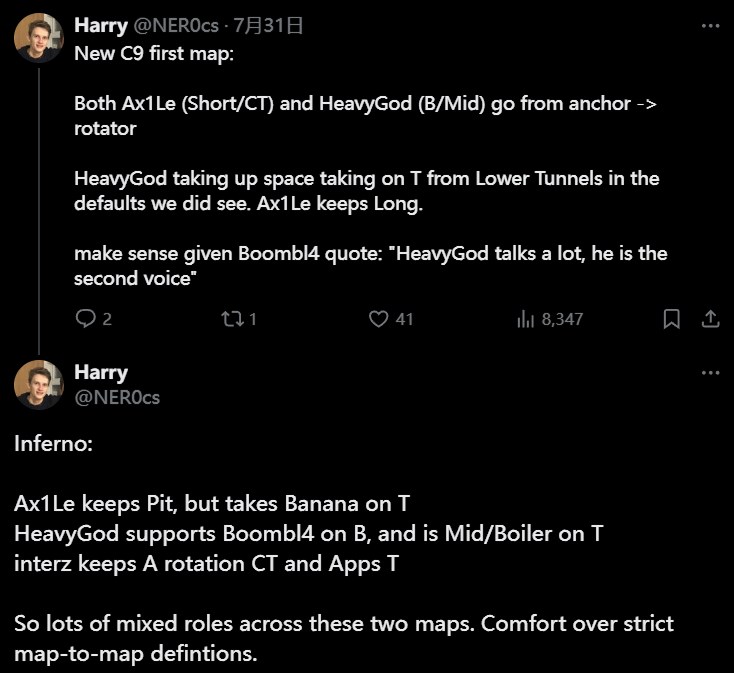Reply to the first Harry tweet
Screen dimensions: 734x673
click(x=86, y=319)
